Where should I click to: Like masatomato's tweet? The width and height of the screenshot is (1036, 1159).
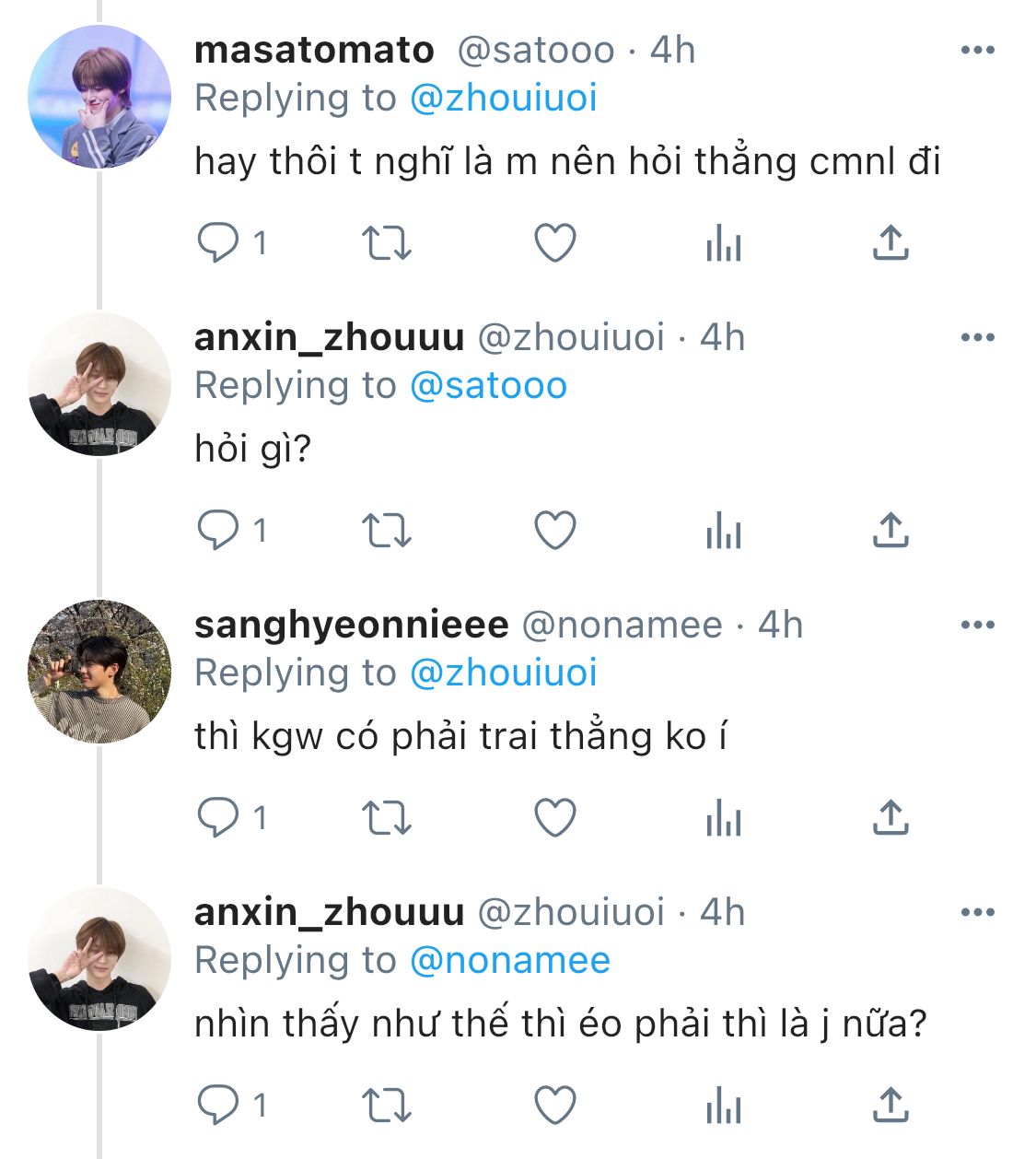tap(555, 243)
